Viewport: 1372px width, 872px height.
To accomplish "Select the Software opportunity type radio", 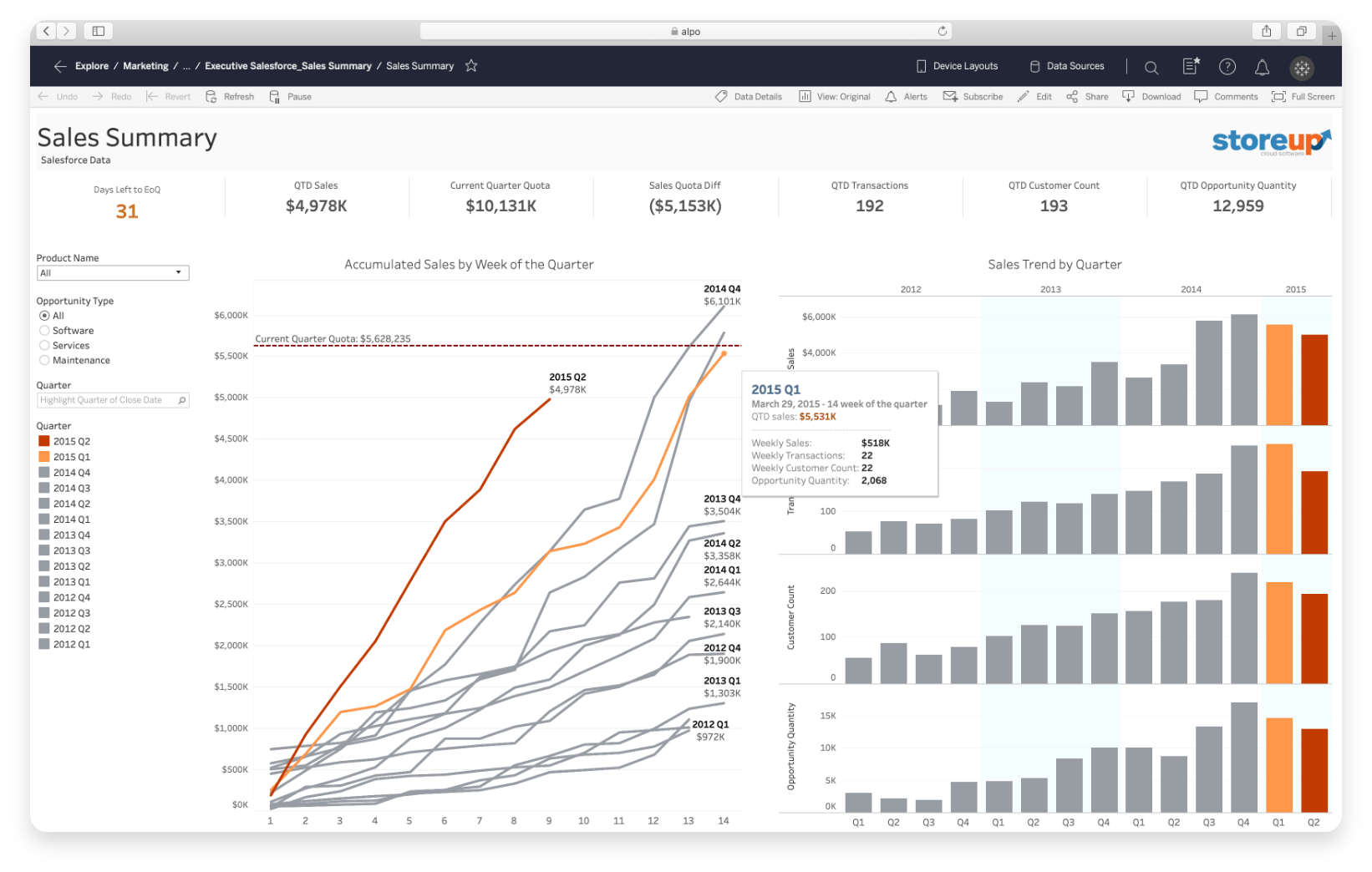I will pyautogui.click(x=45, y=331).
